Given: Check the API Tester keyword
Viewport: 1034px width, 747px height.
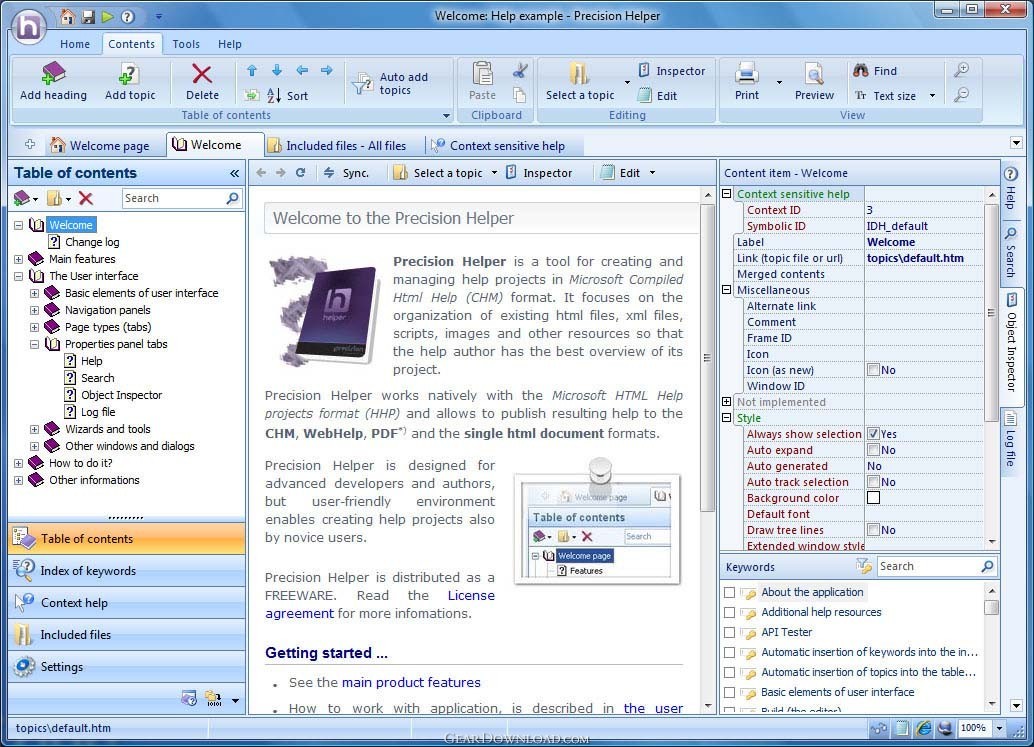Looking at the screenshot, I should click(x=729, y=632).
